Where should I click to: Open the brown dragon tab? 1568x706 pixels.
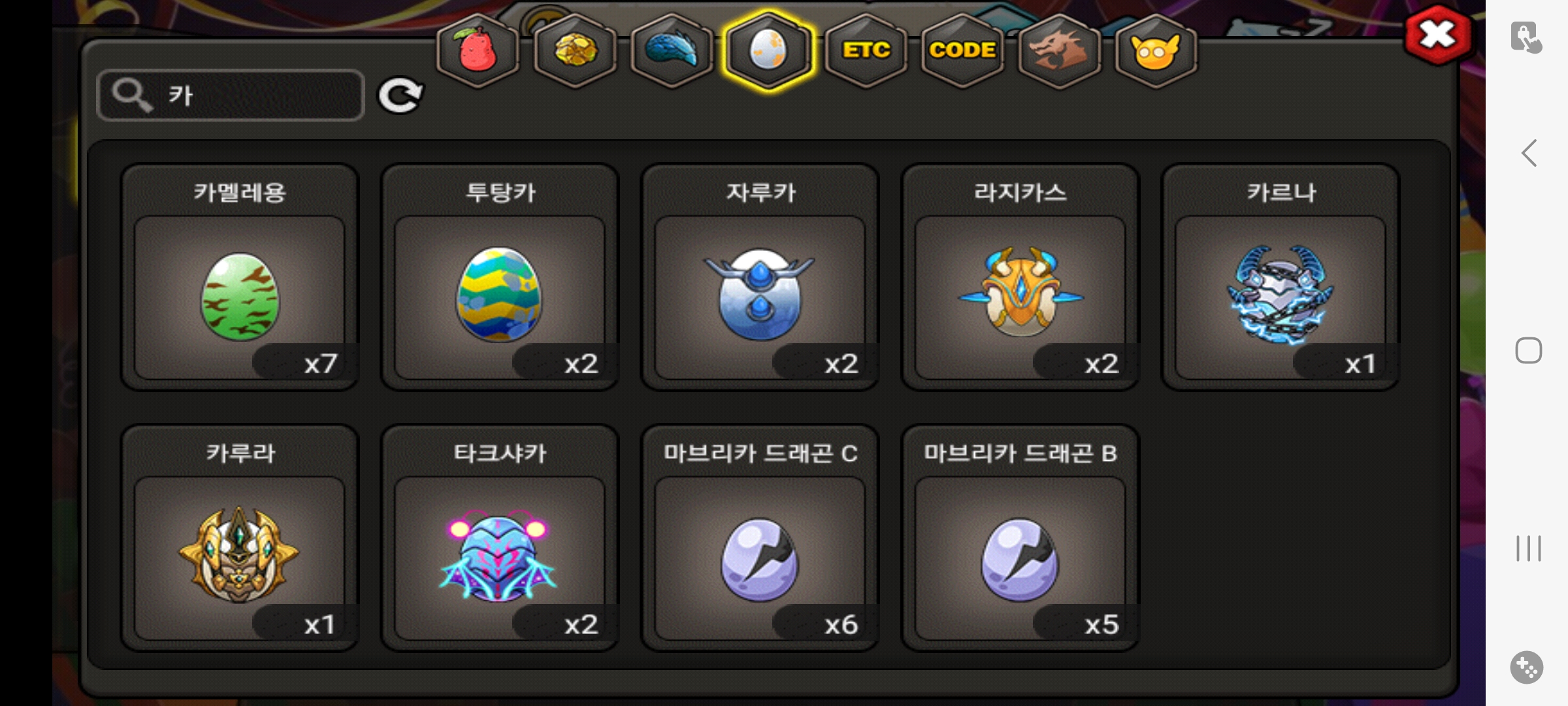click(1059, 50)
